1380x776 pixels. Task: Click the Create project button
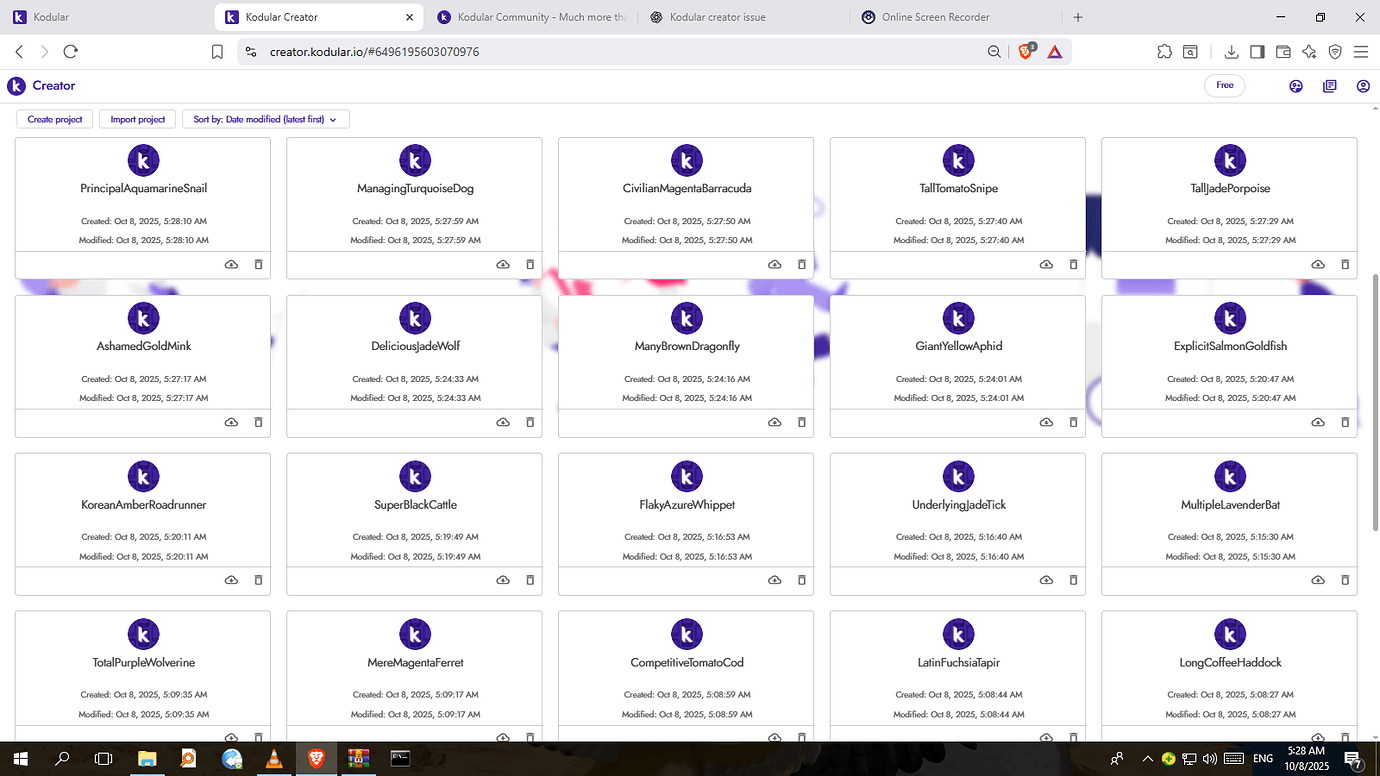click(54, 118)
